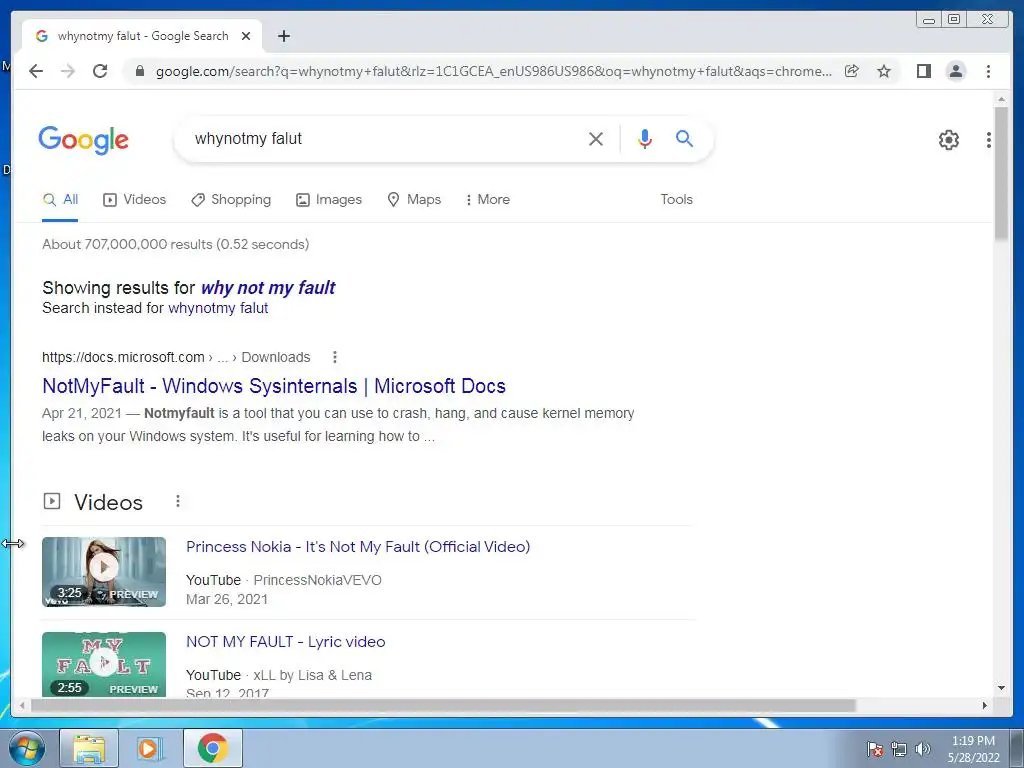Select the All results tab
Viewport: 1024px width, 768px height.
60,200
